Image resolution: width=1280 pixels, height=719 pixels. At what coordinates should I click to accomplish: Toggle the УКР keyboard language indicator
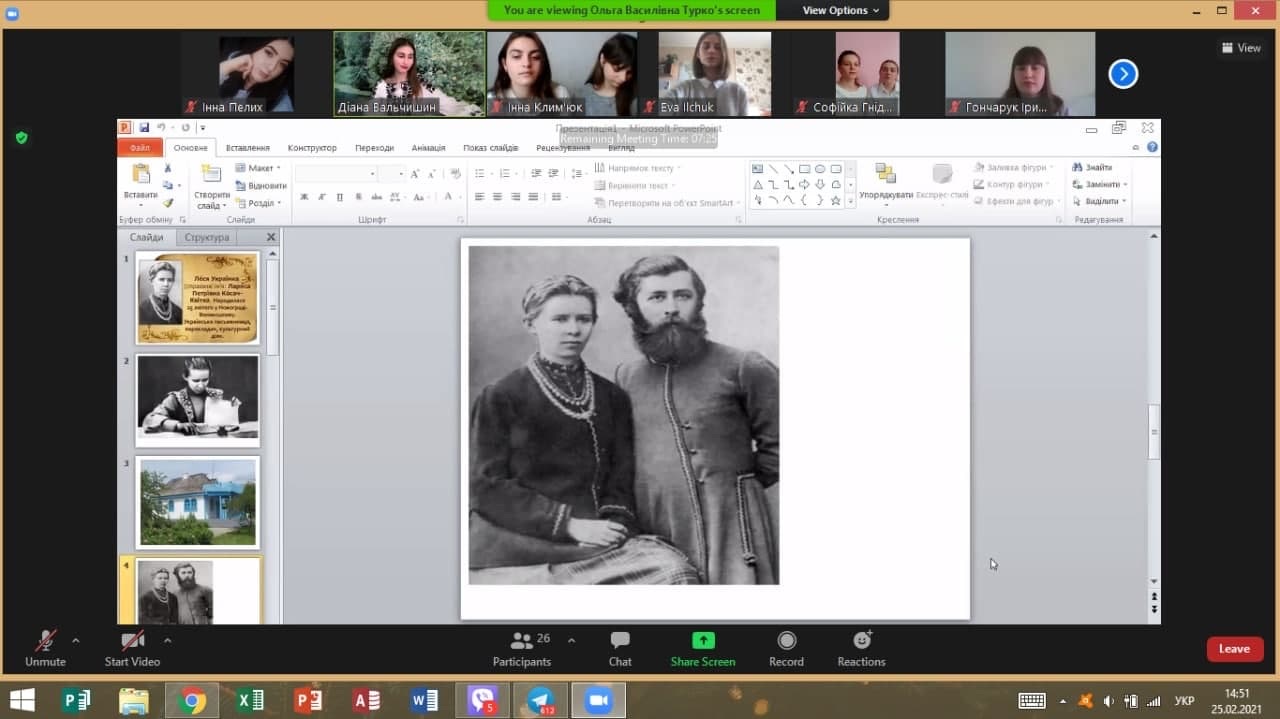(1184, 701)
